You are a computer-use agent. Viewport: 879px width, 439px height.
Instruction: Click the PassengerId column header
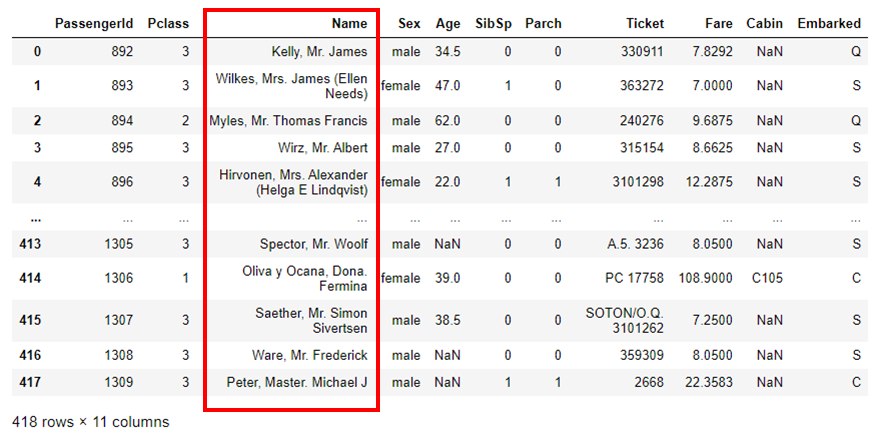(94, 24)
